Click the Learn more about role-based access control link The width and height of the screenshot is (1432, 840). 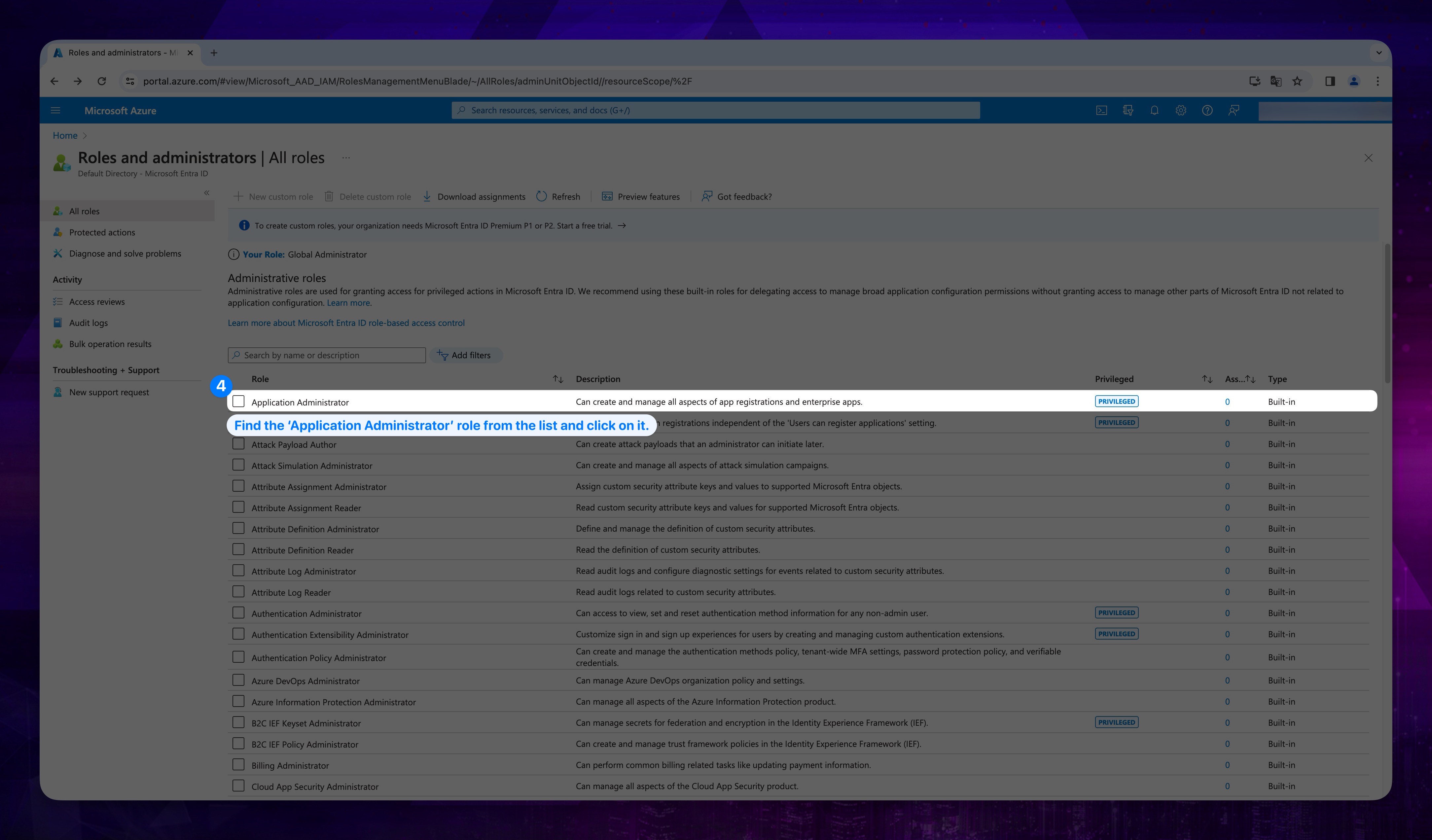click(346, 322)
